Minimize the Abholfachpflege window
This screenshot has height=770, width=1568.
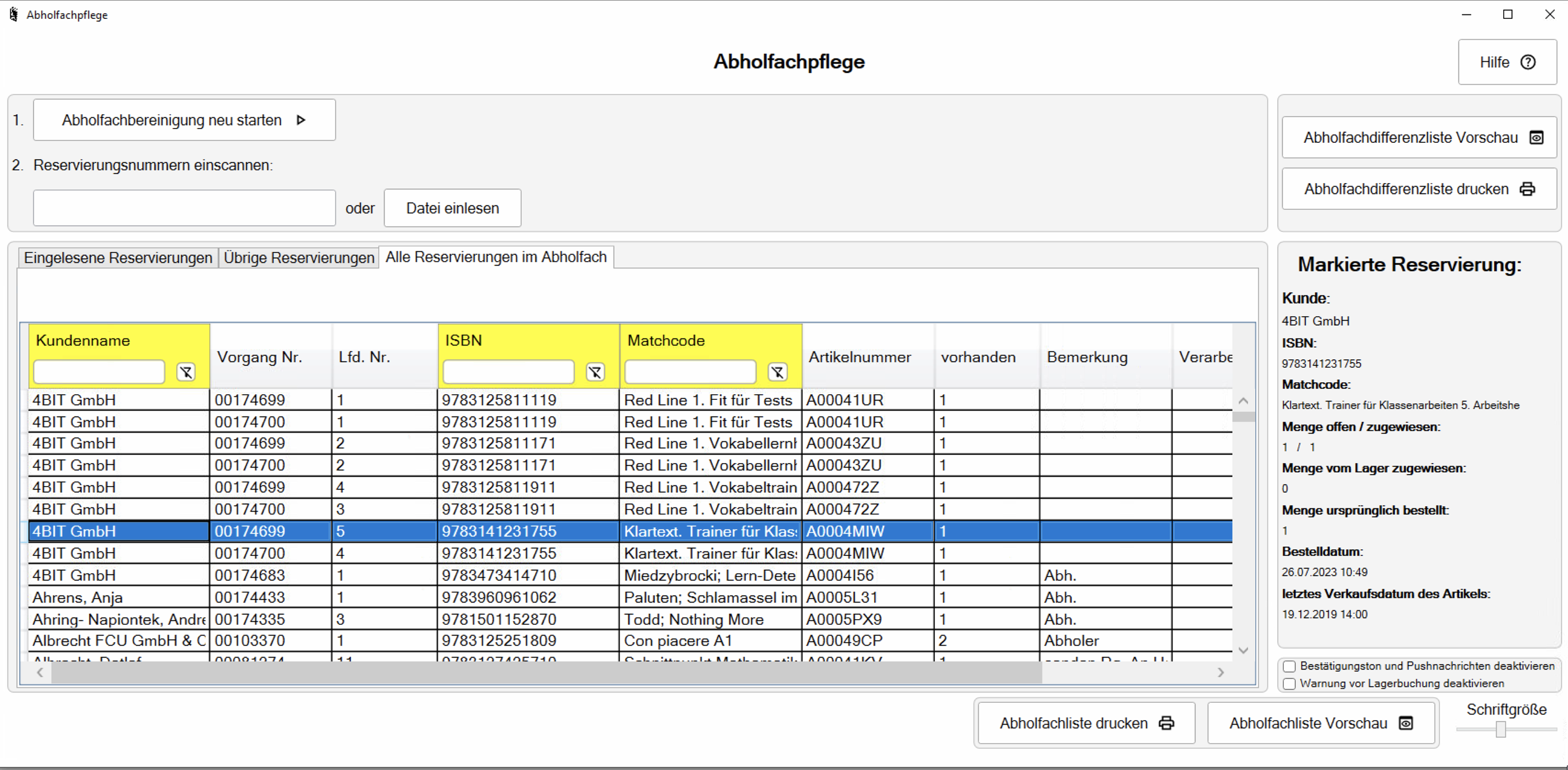click(1466, 14)
